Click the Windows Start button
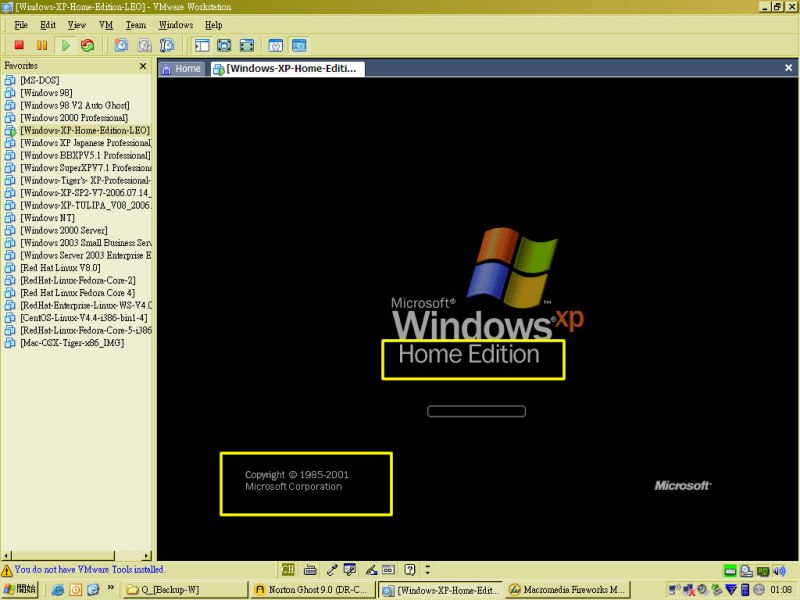 click(19, 589)
